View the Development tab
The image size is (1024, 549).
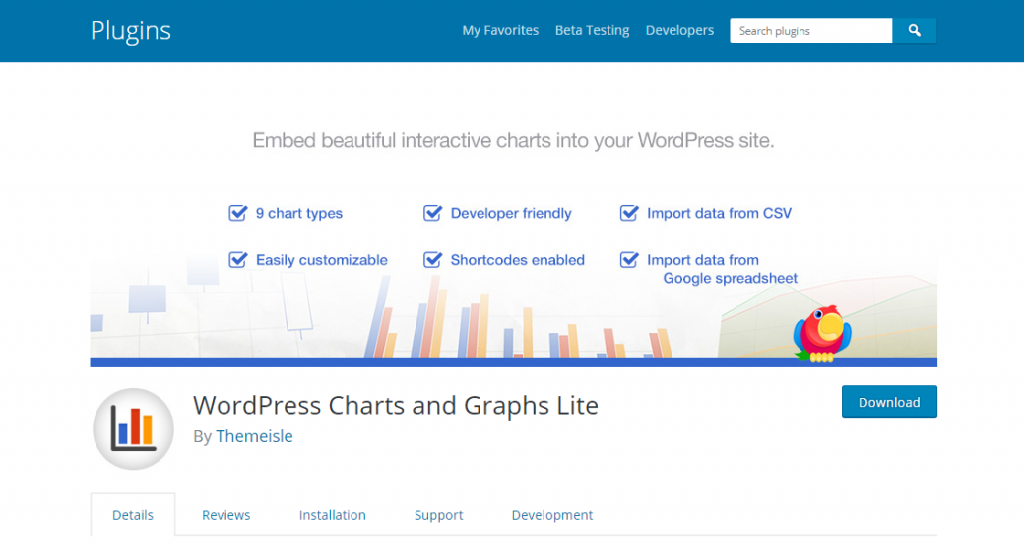pos(552,515)
